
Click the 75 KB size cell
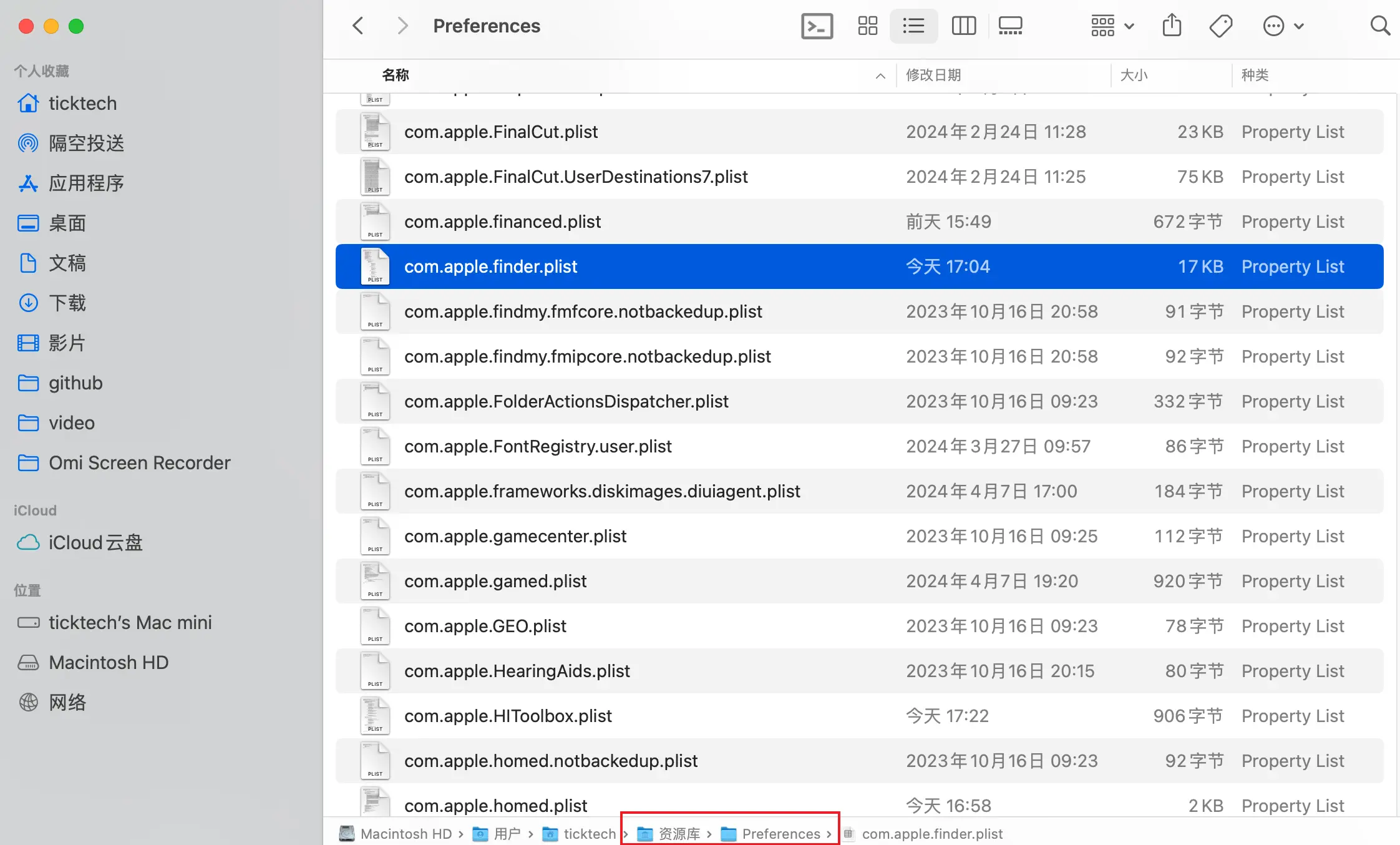[x=1200, y=177]
